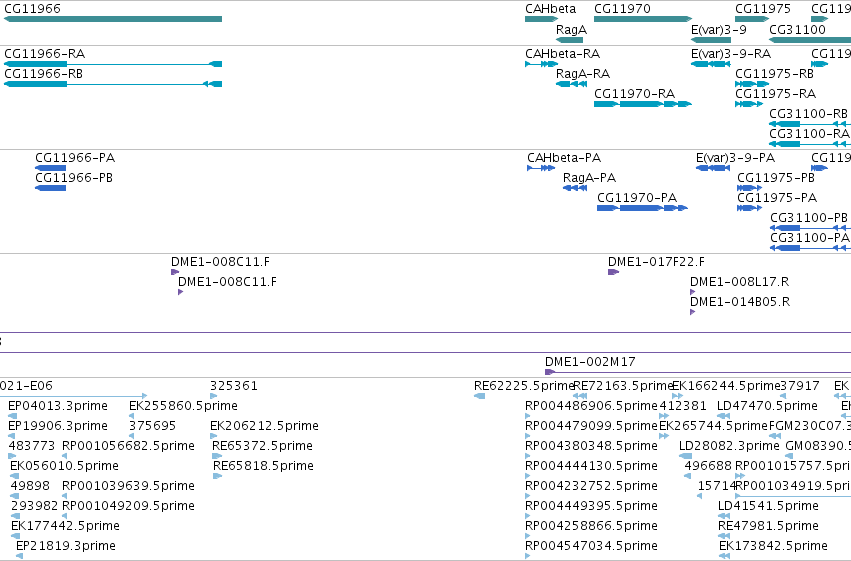Image resolution: width=851 pixels, height=561 pixels.
Task: Click the LD28082.3prime EST label
Action: tap(729, 447)
